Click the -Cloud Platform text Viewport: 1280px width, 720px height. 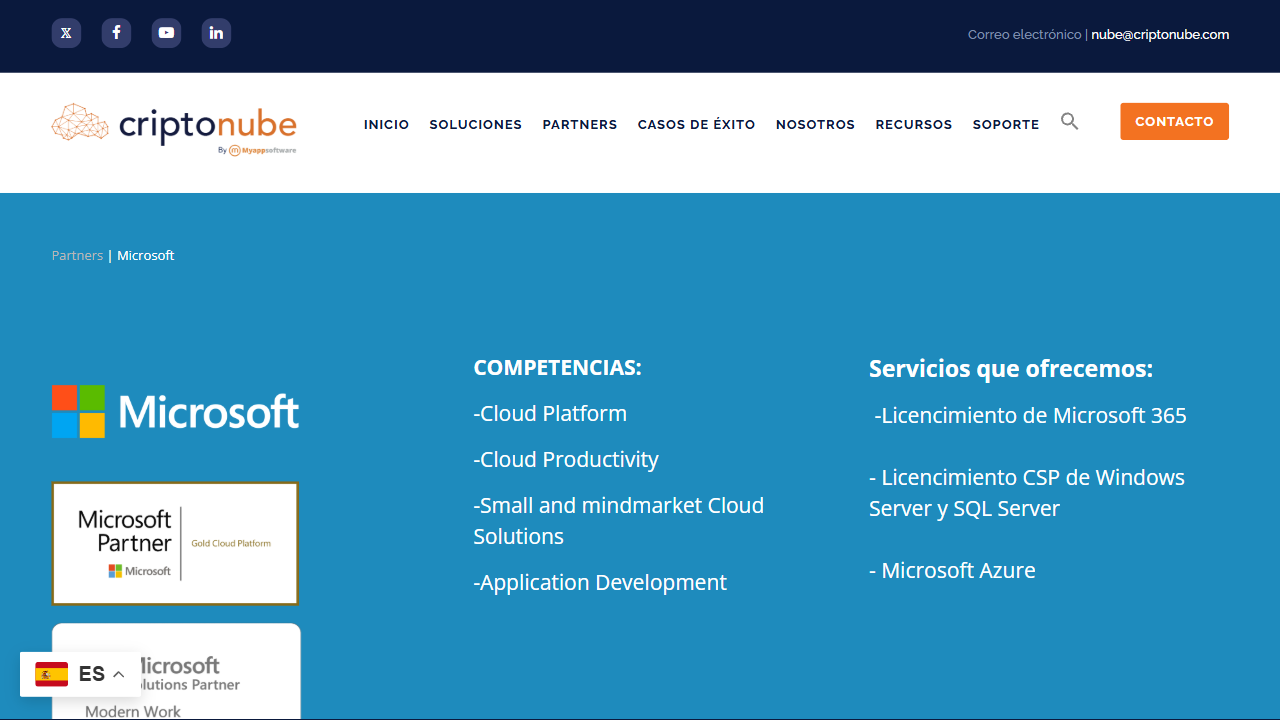point(550,413)
